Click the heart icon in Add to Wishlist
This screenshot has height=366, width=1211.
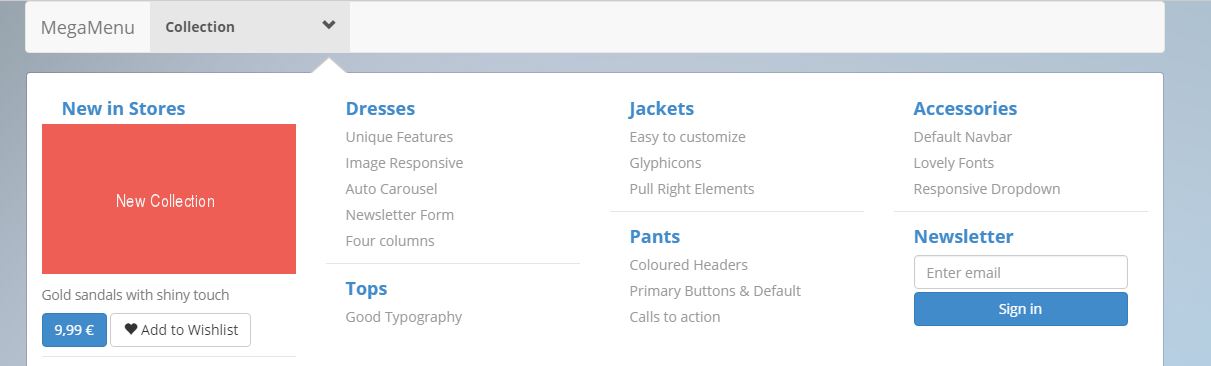(x=131, y=329)
